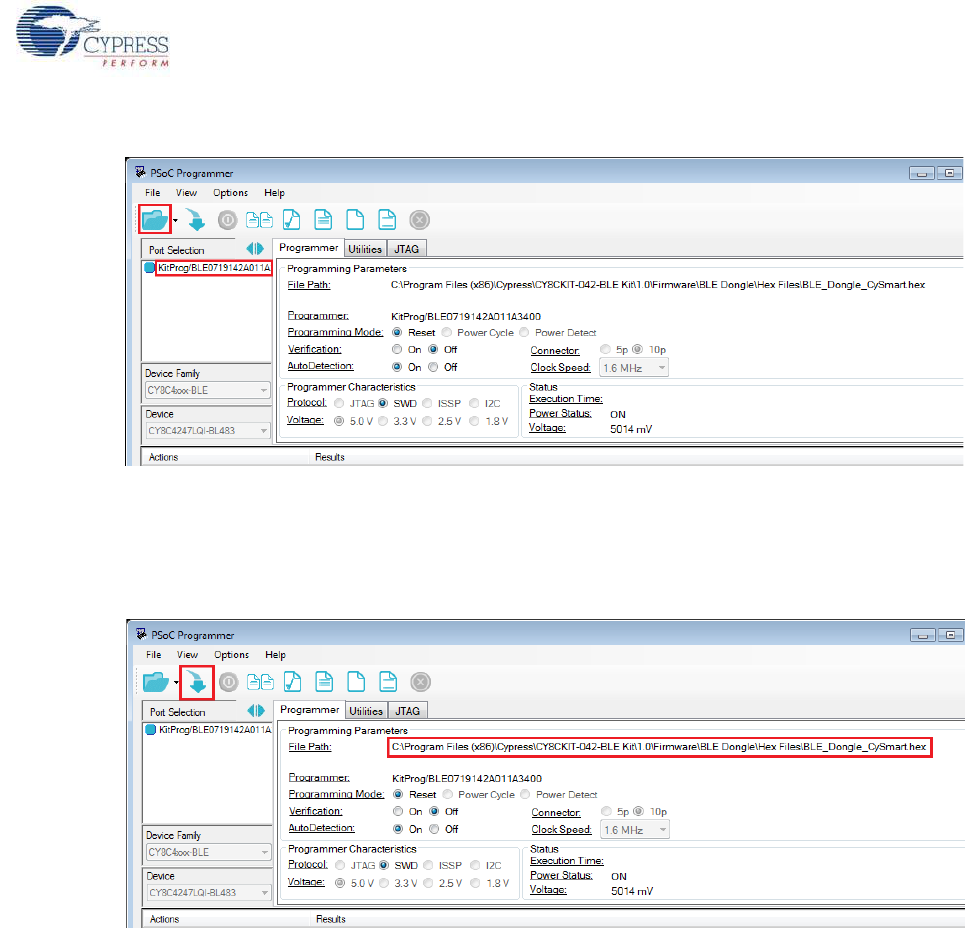Click the blank document icon in lower window
The height and width of the screenshot is (928, 965).
(356, 682)
